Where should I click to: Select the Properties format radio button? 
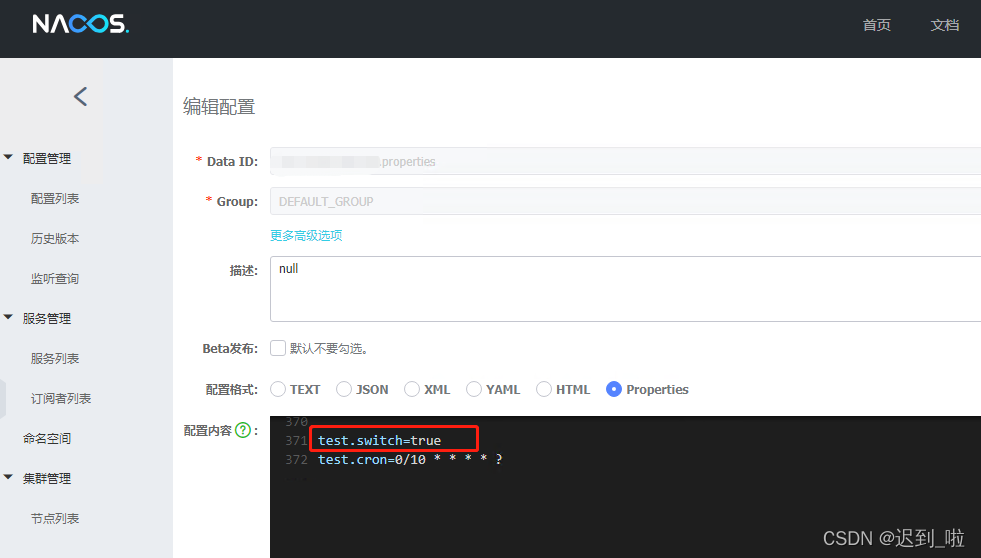(x=614, y=389)
